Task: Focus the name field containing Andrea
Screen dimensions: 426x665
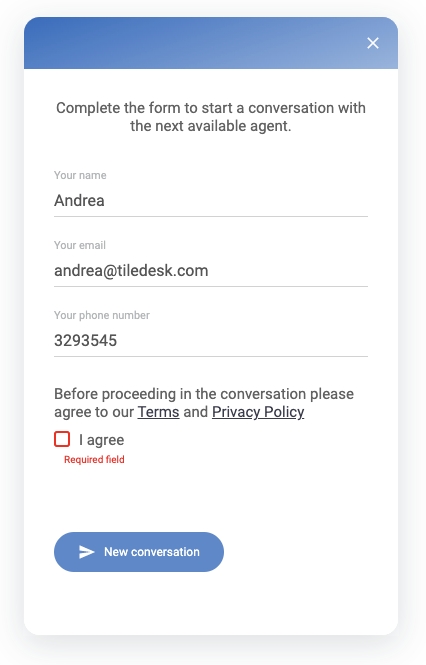Action: 211,201
